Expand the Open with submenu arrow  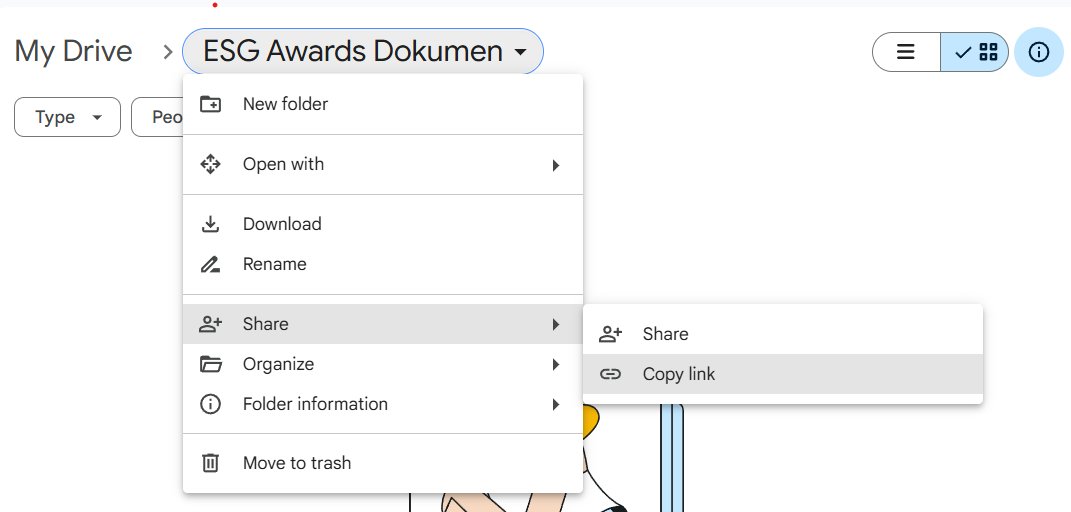(x=556, y=165)
